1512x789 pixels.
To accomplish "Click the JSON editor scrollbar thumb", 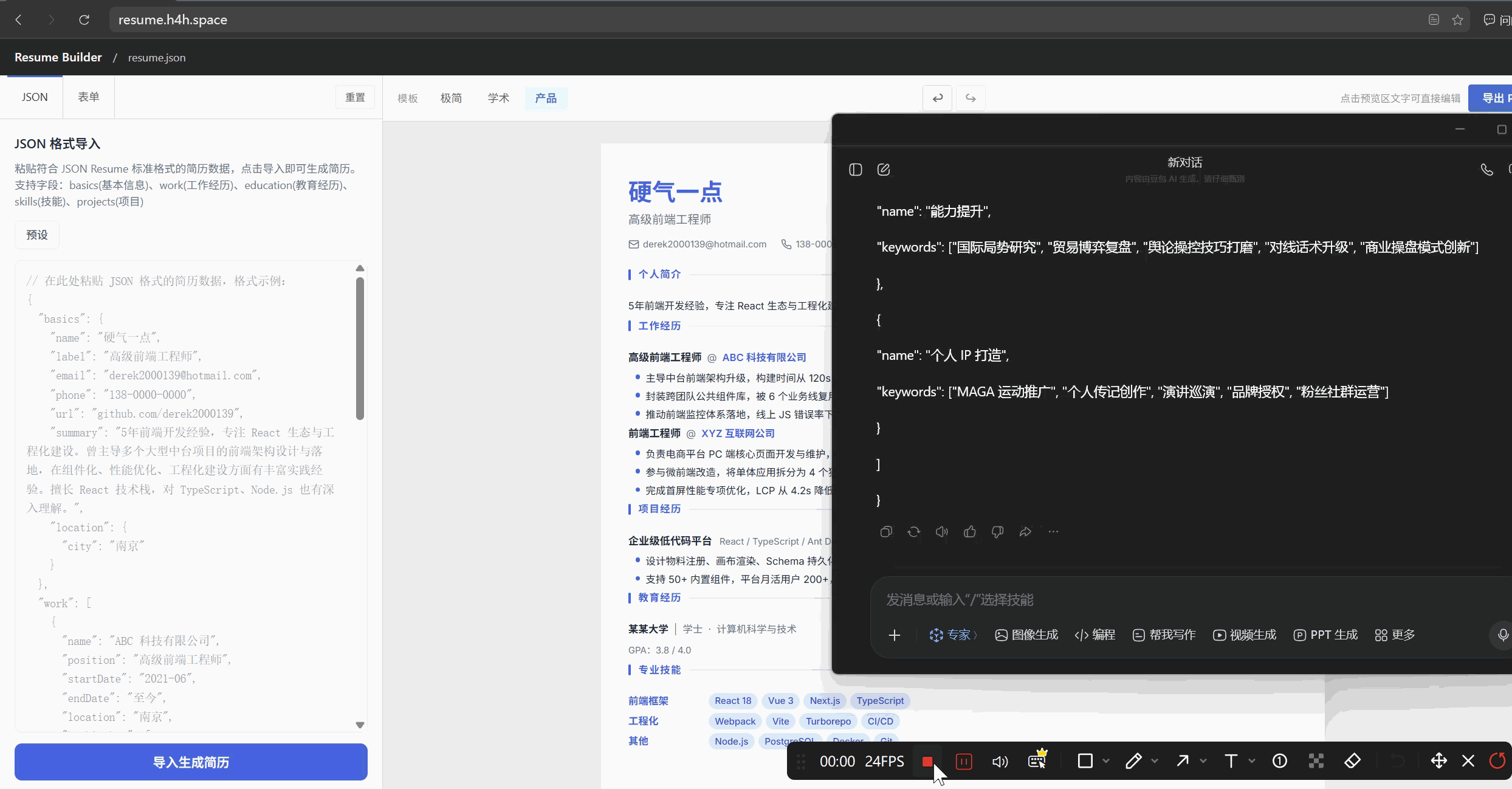I will [360, 348].
